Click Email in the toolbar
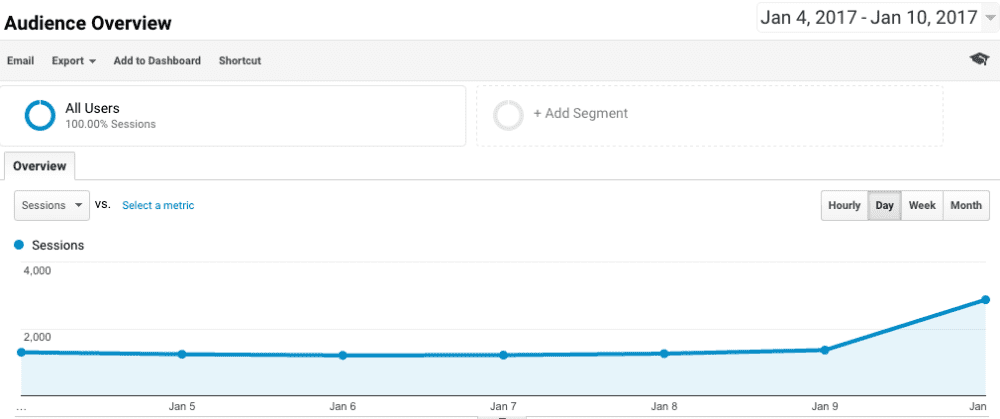1000x419 pixels. [20, 61]
